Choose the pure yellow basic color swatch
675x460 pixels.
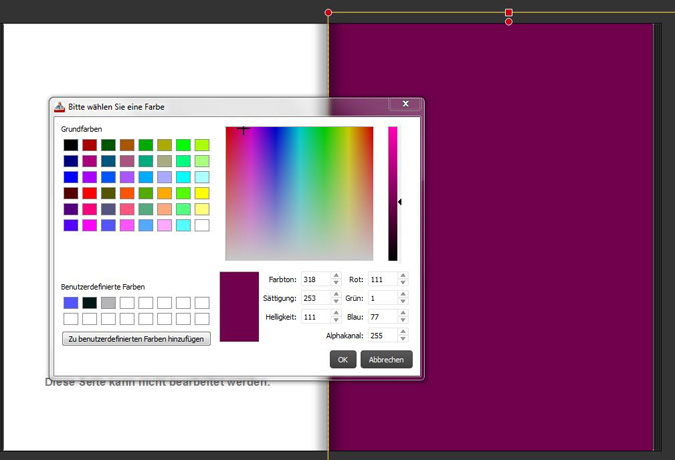point(202,193)
